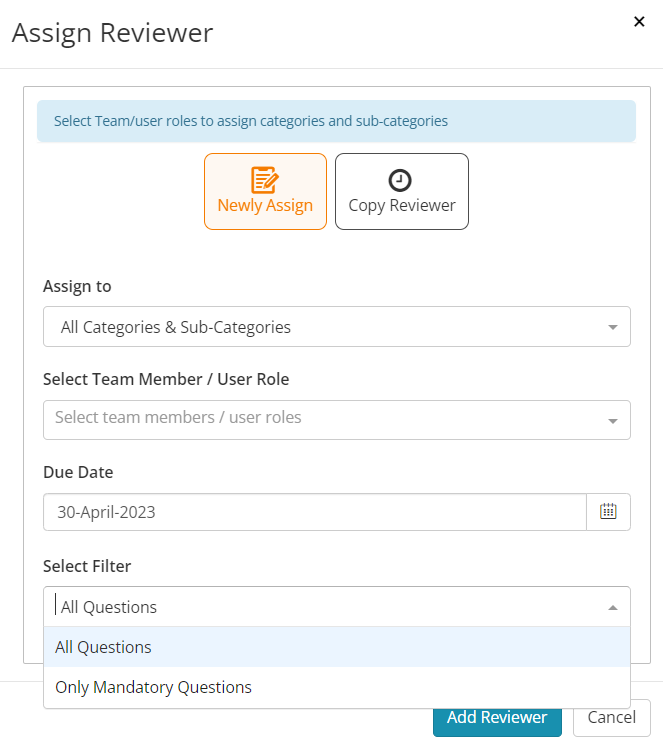Screen dimensions: 663x740
Task: Click the Cancel button
Action: coord(612,718)
